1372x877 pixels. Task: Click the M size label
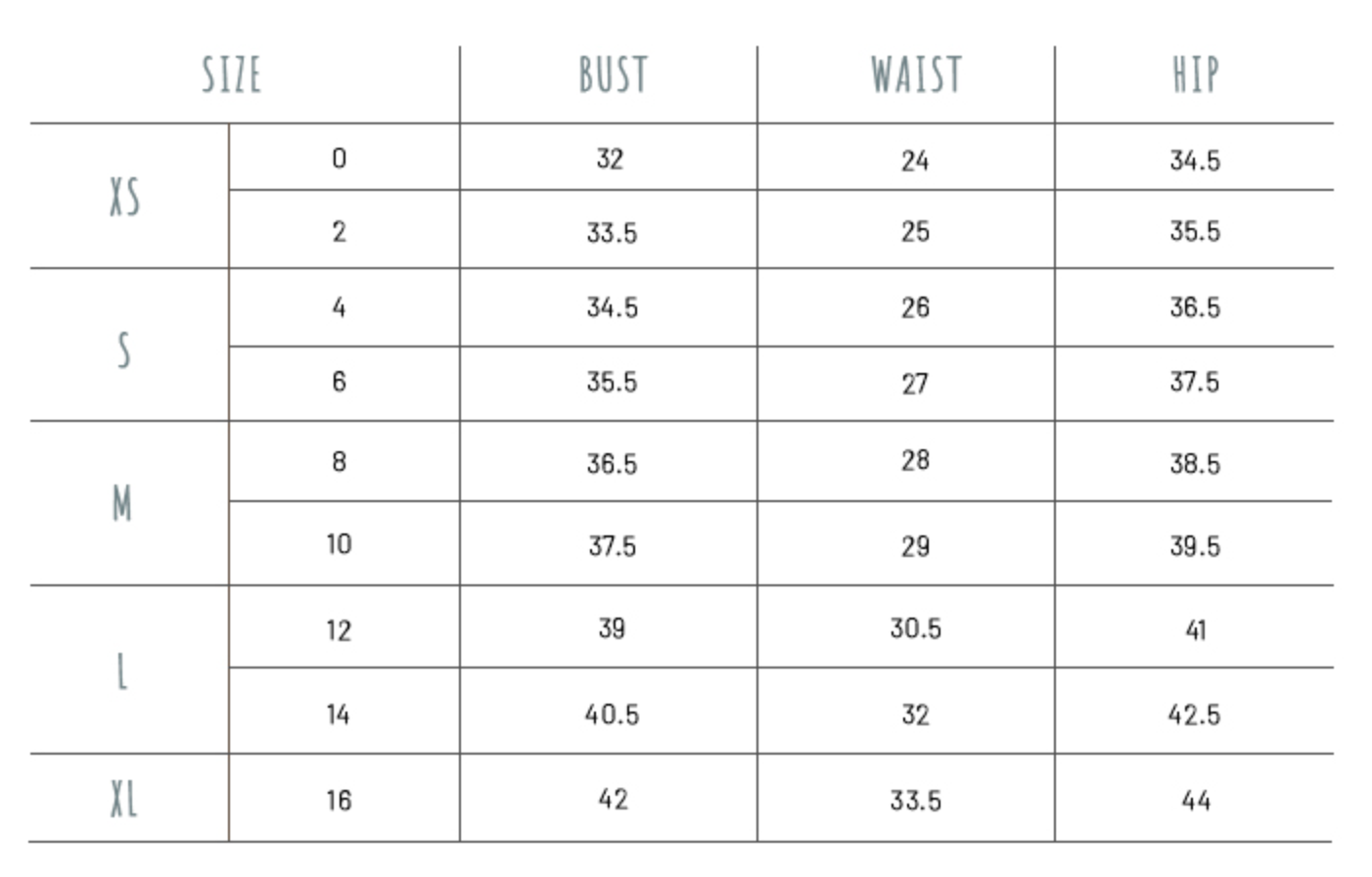point(122,504)
